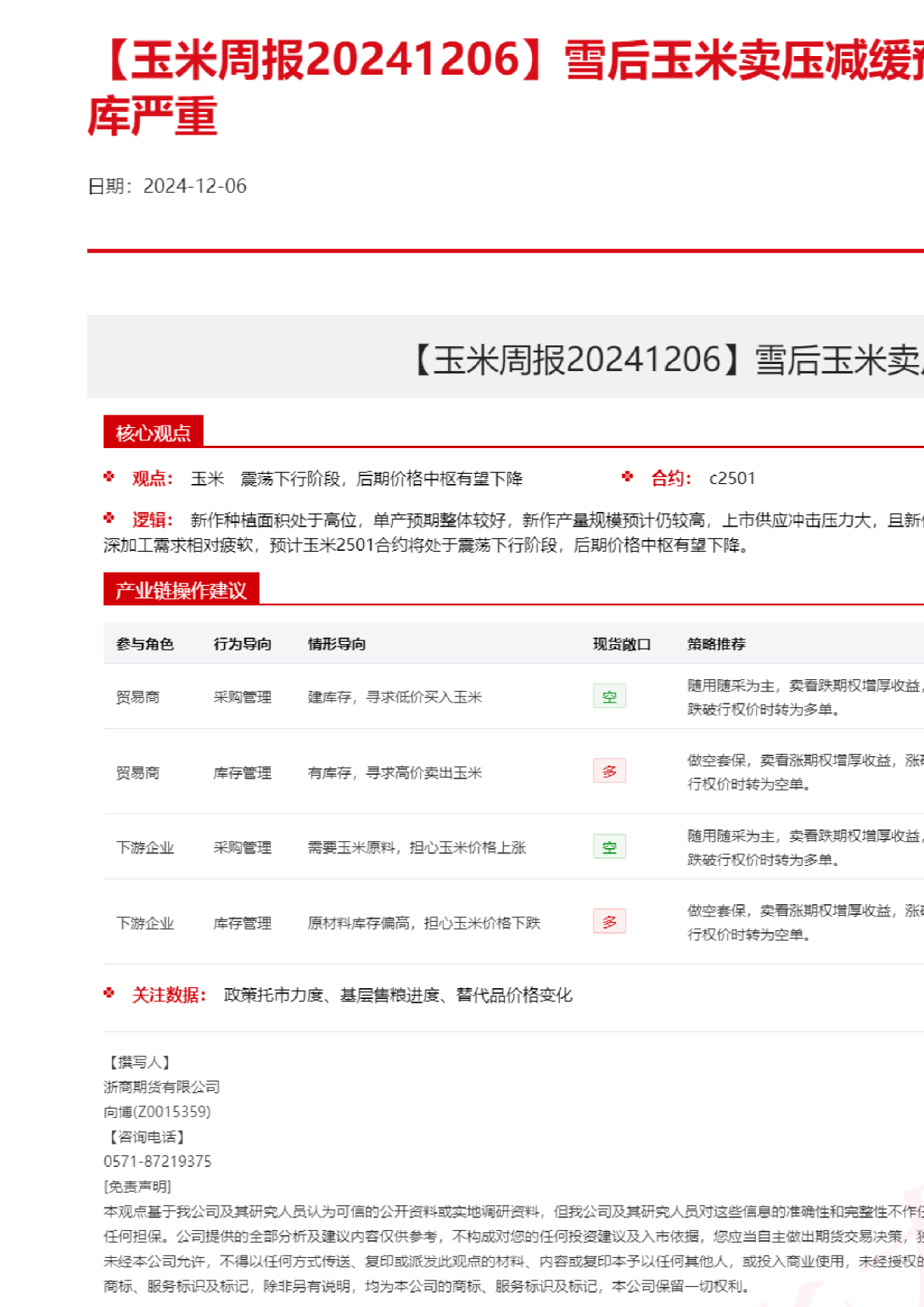The image size is (924, 1307).
Task: Select the 核心观点 section tab
Action: [153, 433]
